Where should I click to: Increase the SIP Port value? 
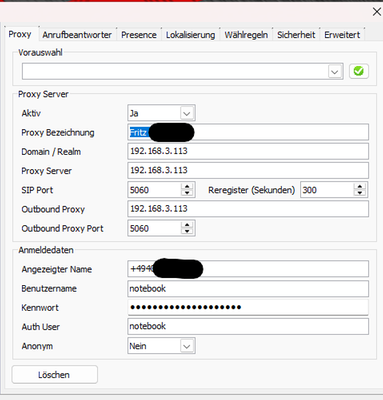pyautogui.click(x=187, y=187)
